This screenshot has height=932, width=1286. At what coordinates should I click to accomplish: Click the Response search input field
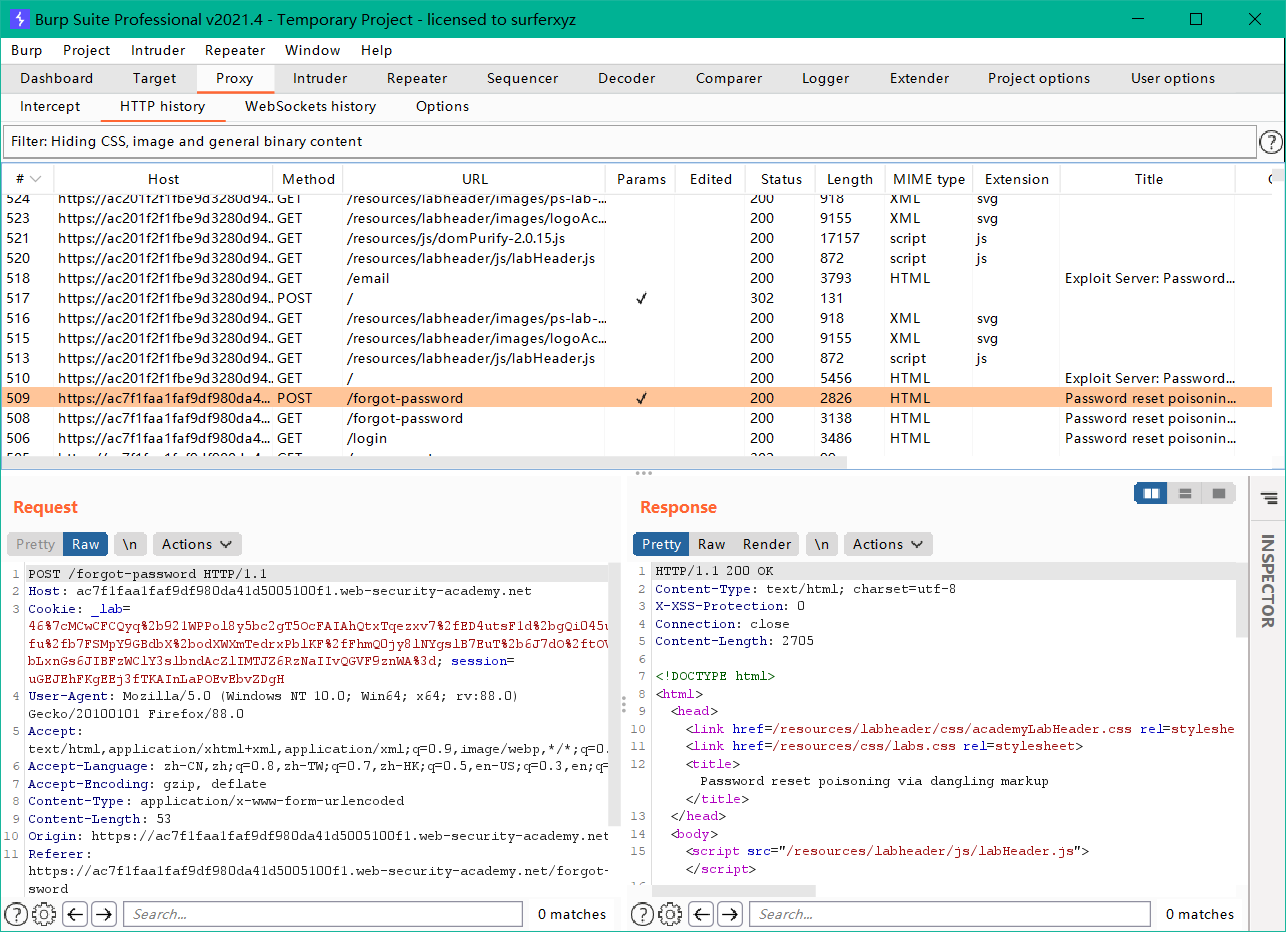[x=949, y=914]
